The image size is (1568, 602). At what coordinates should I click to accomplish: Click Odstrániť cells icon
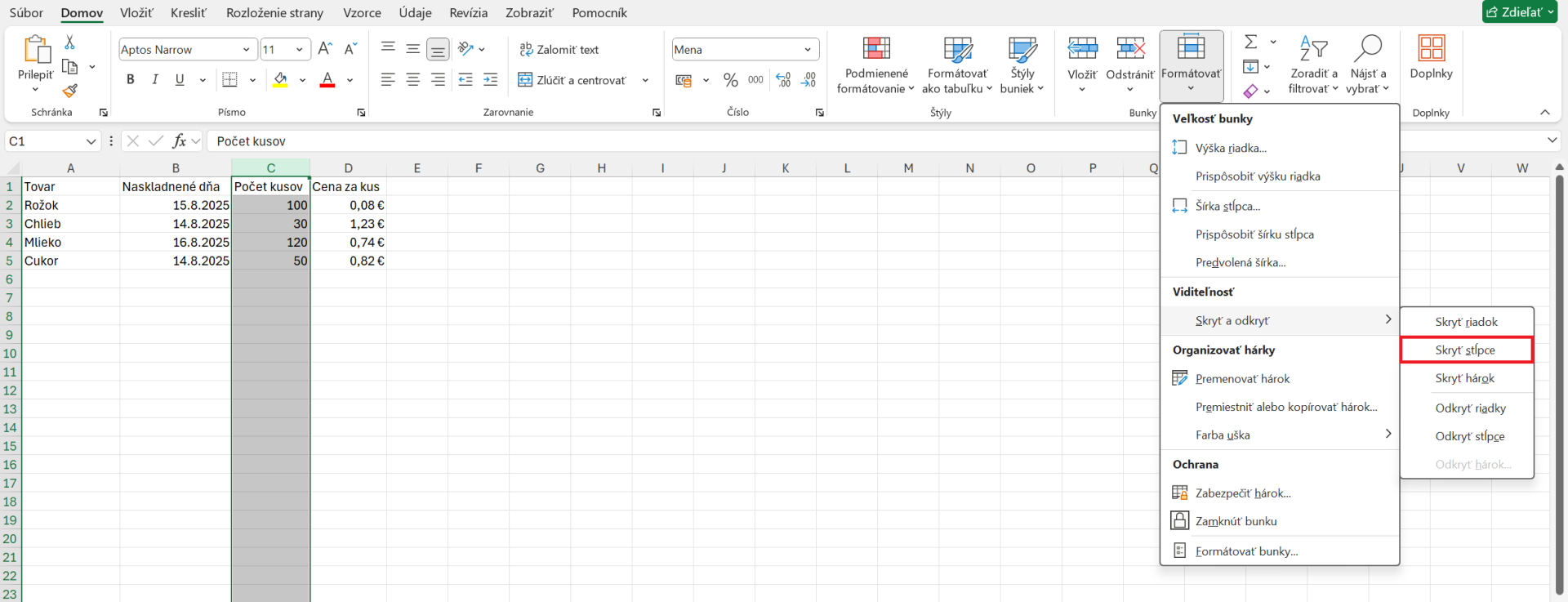pyautogui.click(x=1130, y=48)
